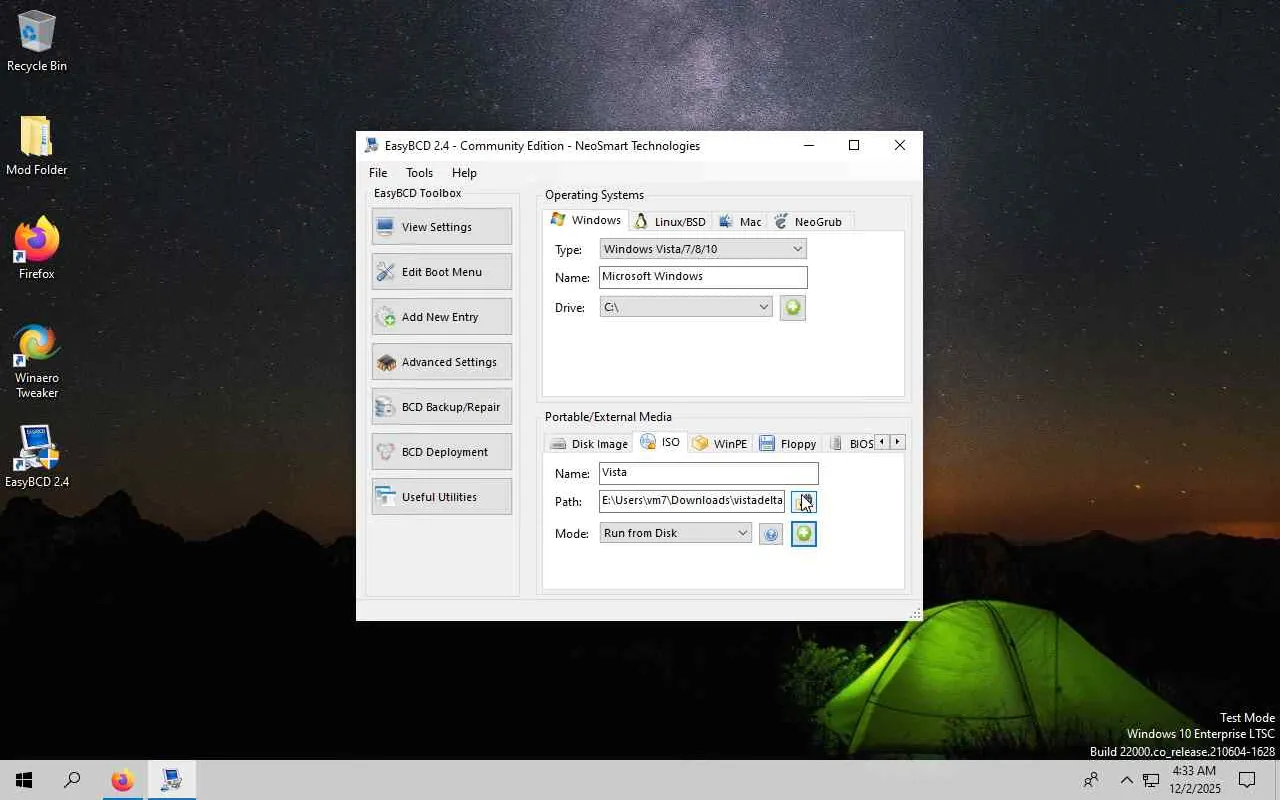Open the People icon in the taskbar

coord(1091,780)
